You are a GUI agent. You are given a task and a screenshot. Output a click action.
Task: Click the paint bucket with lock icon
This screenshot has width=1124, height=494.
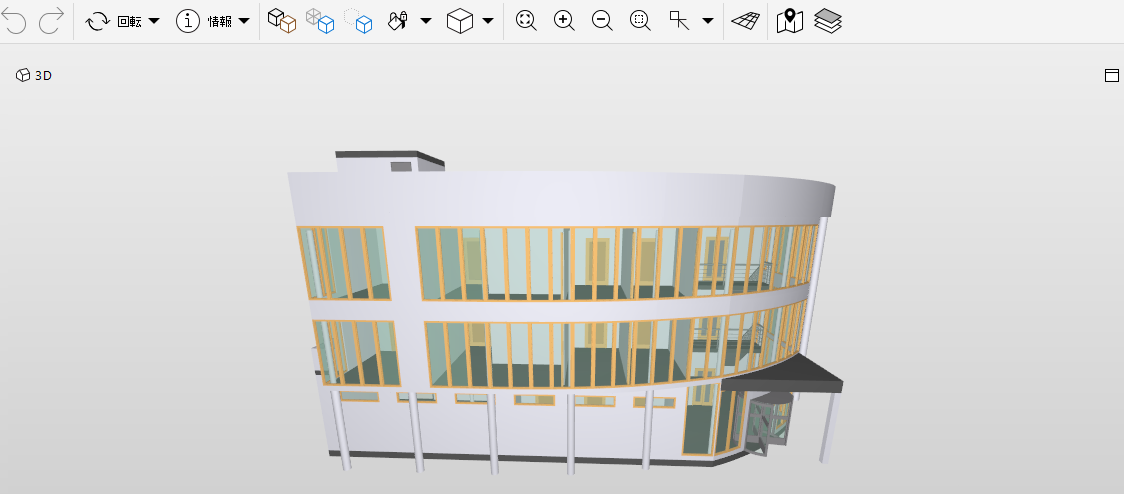point(398,21)
